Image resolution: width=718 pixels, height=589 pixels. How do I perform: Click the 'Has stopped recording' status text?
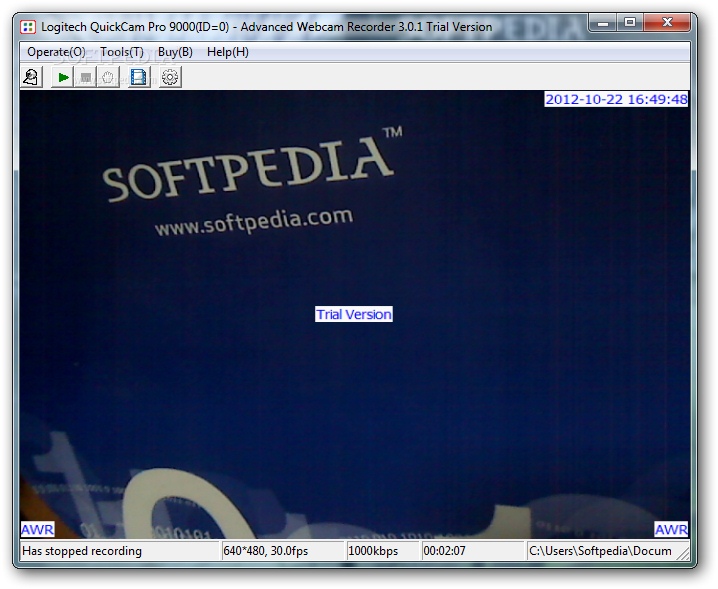(x=82, y=551)
